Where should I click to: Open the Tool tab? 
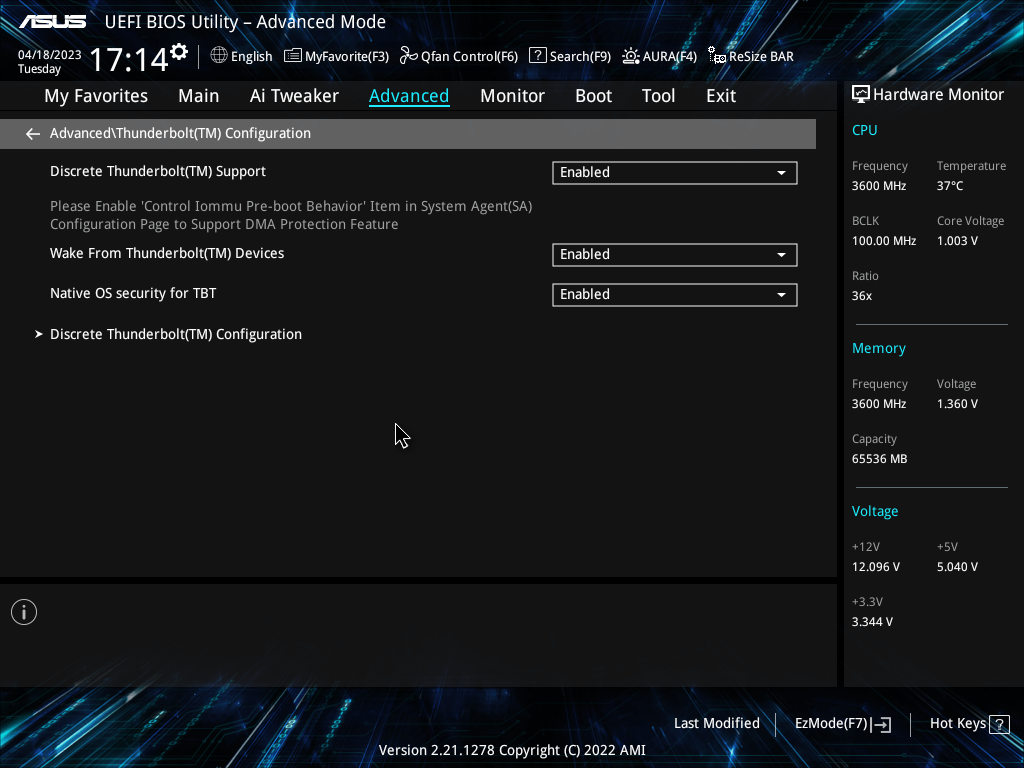[x=658, y=96]
